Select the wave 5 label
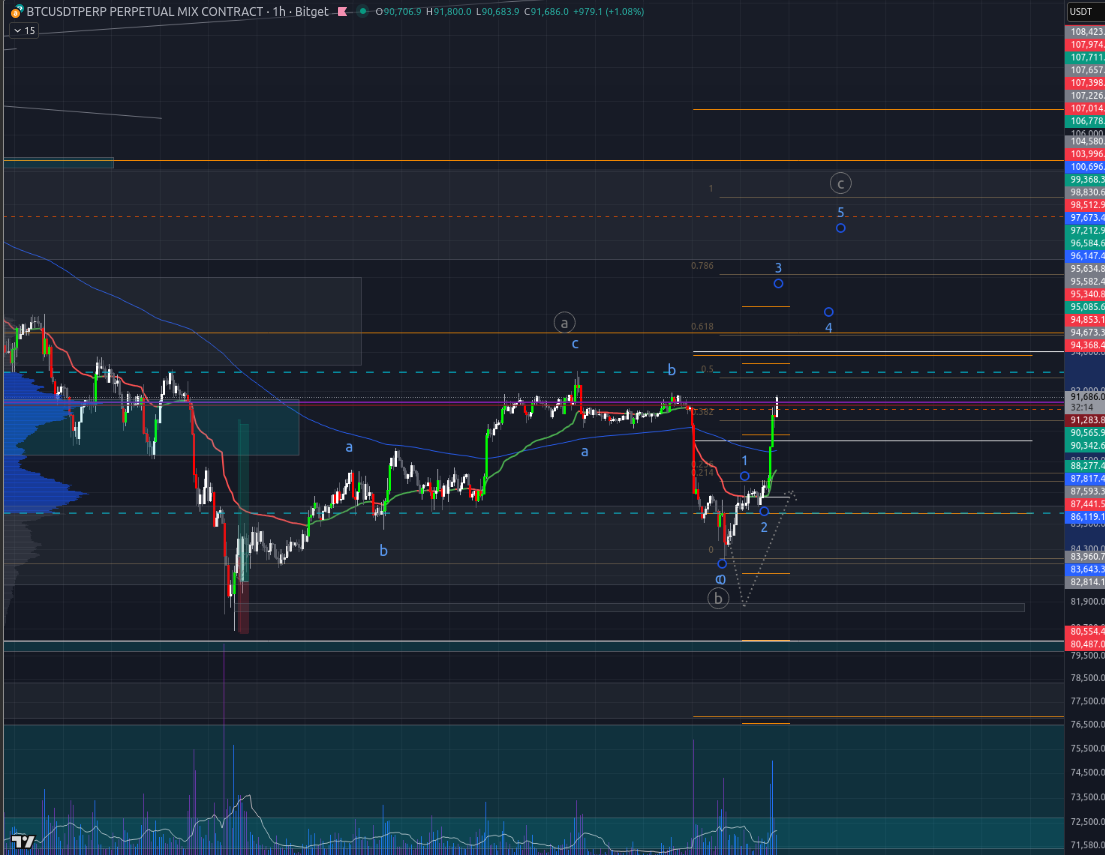Screen dimensions: 1105x855 click(x=841, y=212)
